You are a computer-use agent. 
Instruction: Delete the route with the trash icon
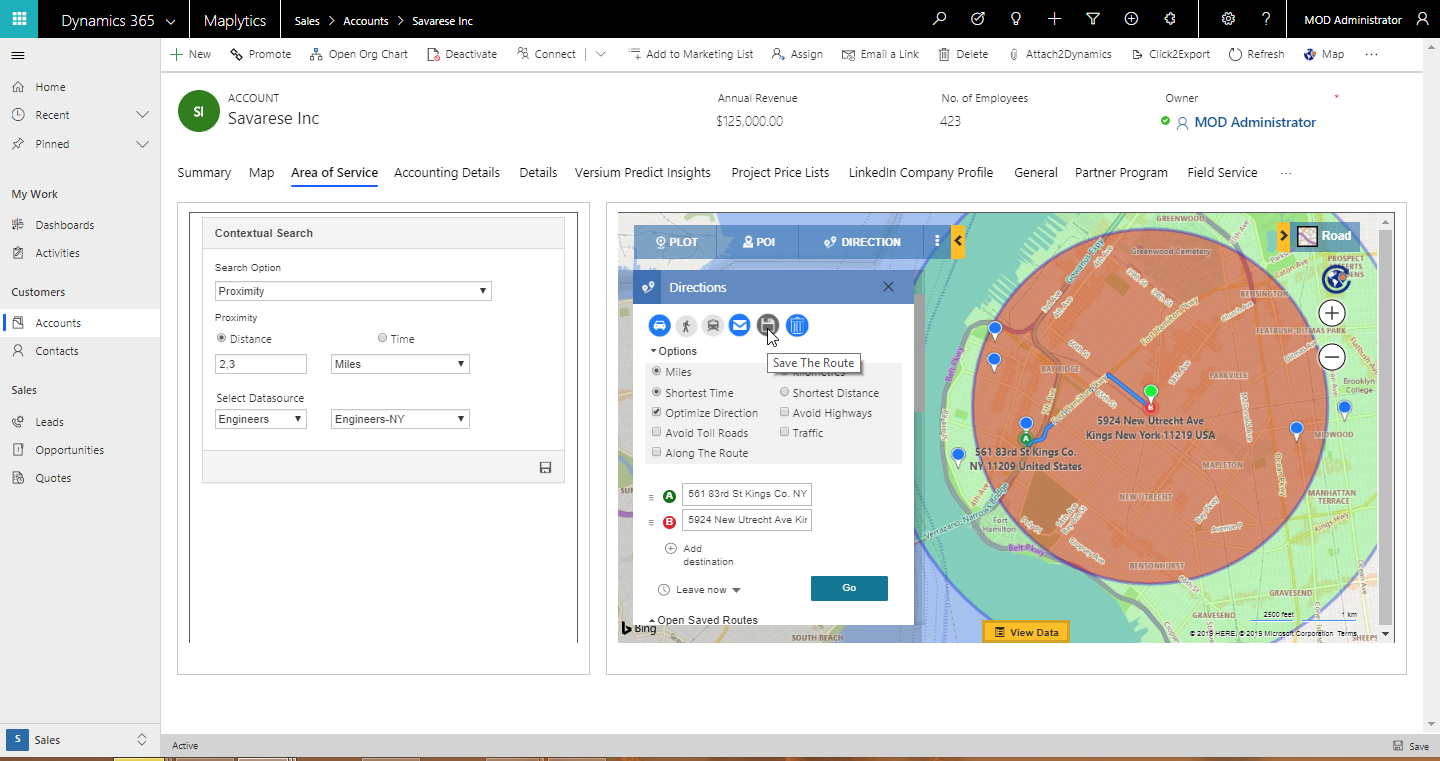(x=797, y=325)
